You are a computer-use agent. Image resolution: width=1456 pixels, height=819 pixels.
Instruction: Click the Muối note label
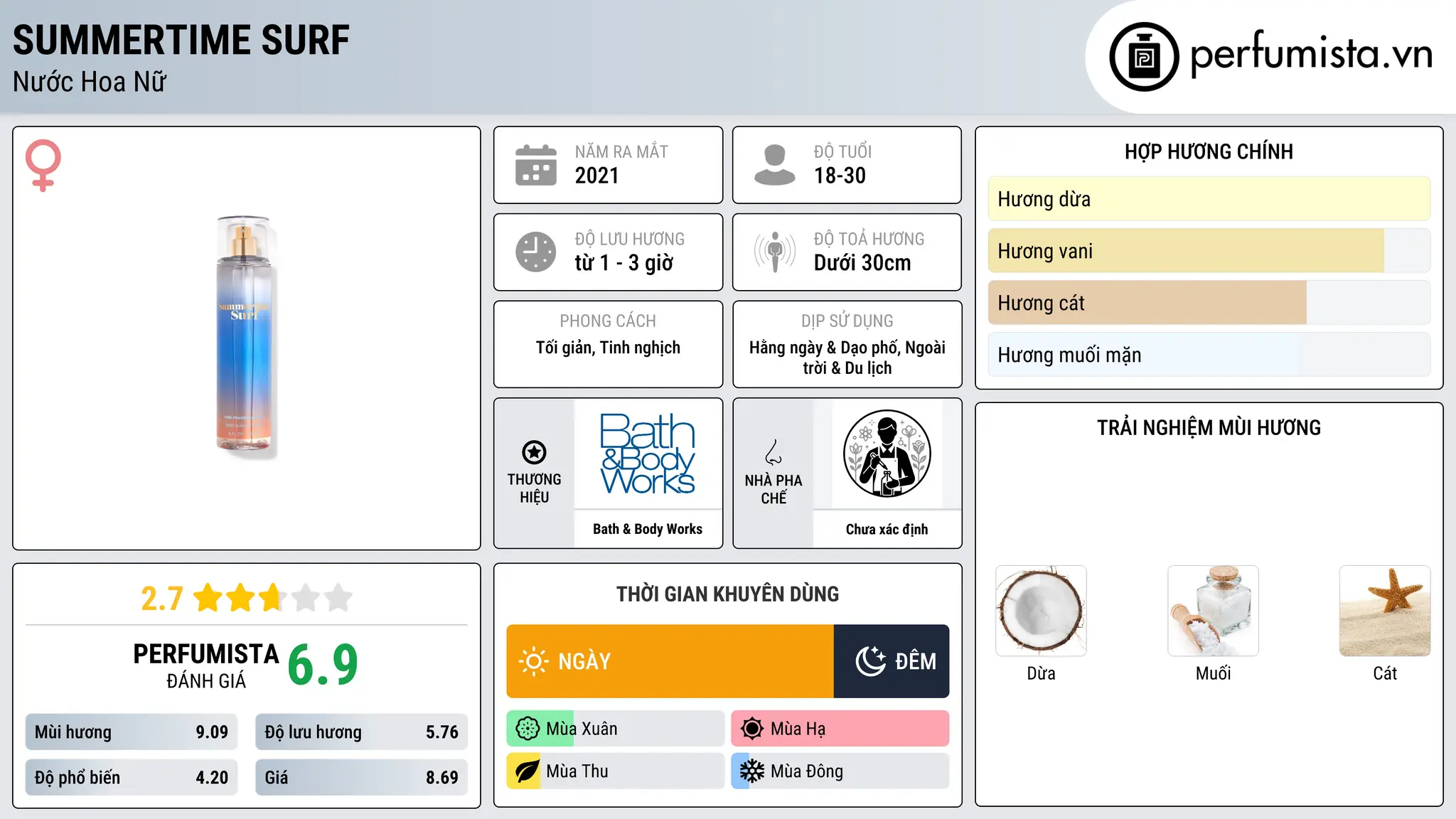pyautogui.click(x=1213, y=673)
